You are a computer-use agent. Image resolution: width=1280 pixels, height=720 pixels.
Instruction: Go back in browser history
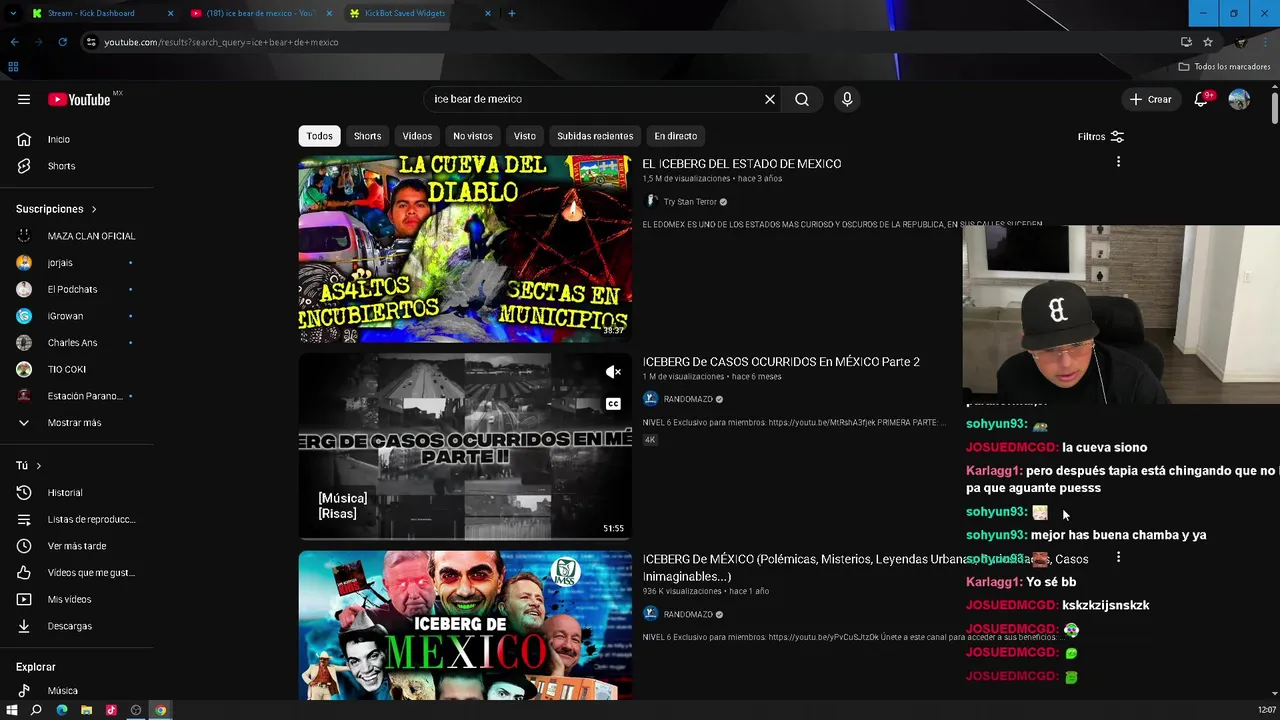[14, 42]
